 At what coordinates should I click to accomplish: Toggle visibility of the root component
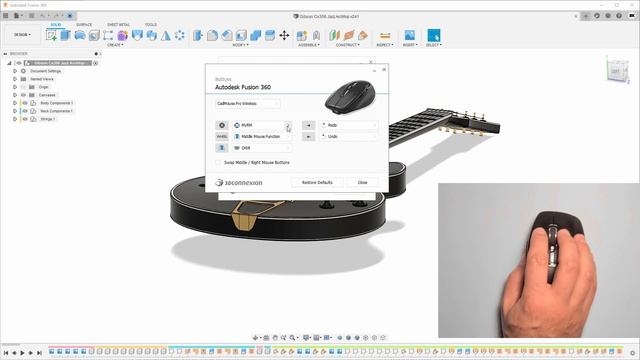pos(19,63)
